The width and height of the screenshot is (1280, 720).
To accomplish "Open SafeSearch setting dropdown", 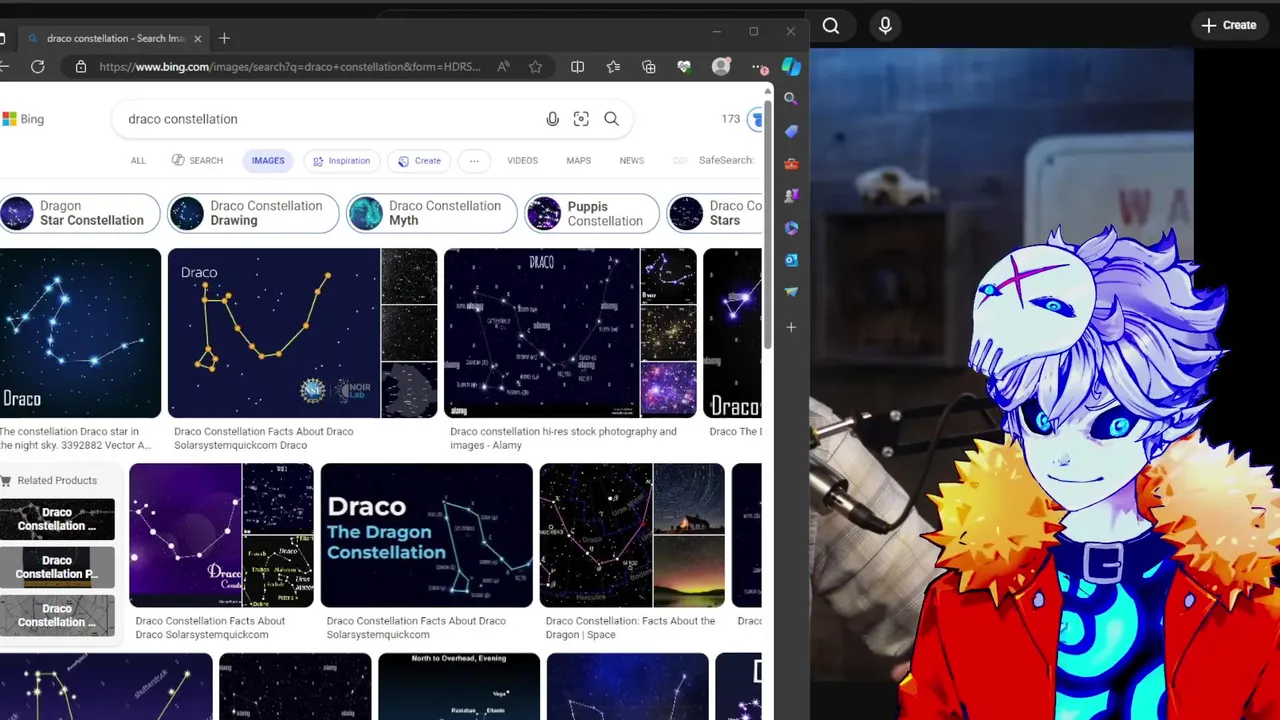I will coord(727,161).
